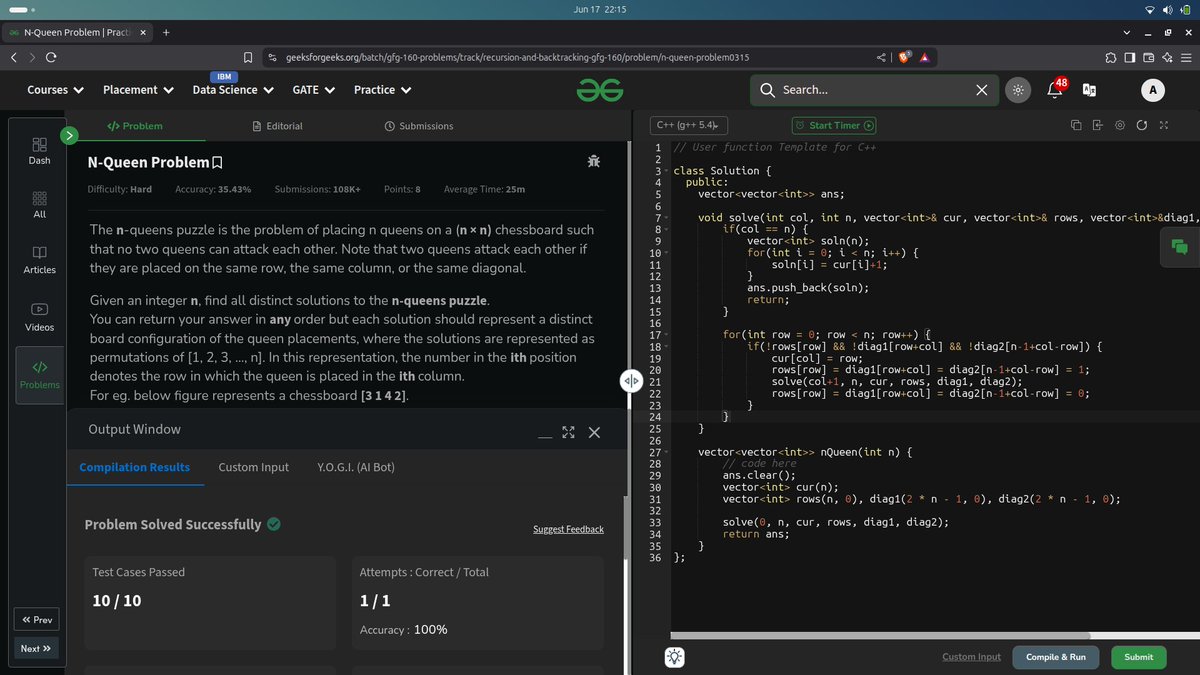This screenshot has width=1200, height=675.
Task: Expand the Practice dropdown menu
Action: [x=382, y=90]
